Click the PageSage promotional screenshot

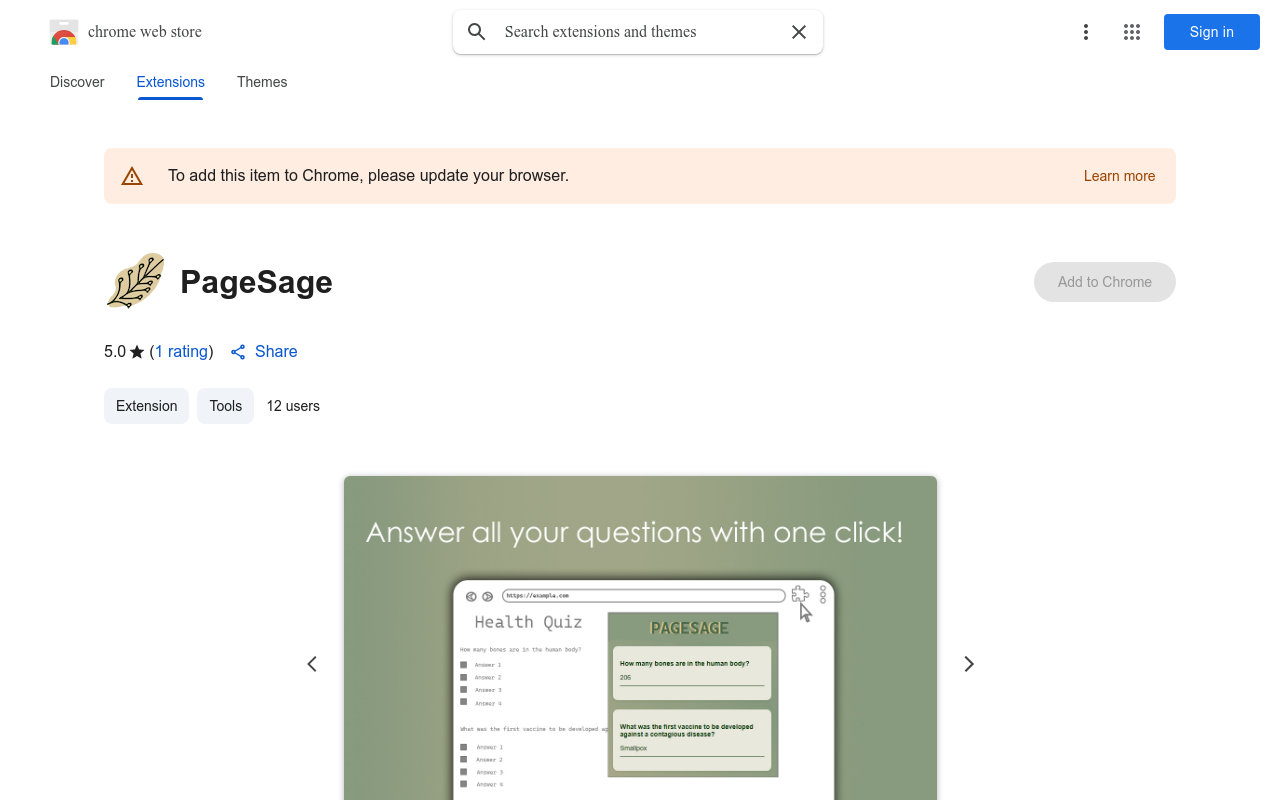tap(640, 638)
